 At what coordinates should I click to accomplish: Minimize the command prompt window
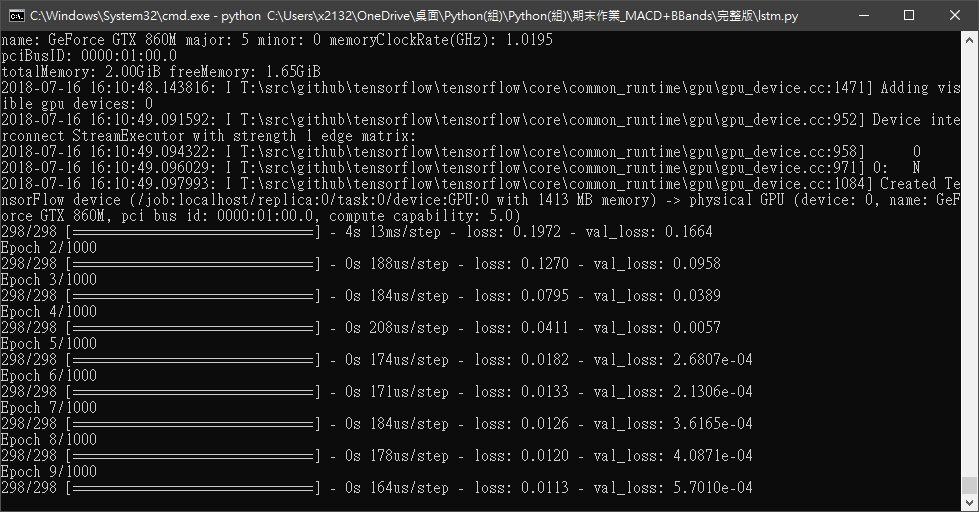(x=864, y=16)
